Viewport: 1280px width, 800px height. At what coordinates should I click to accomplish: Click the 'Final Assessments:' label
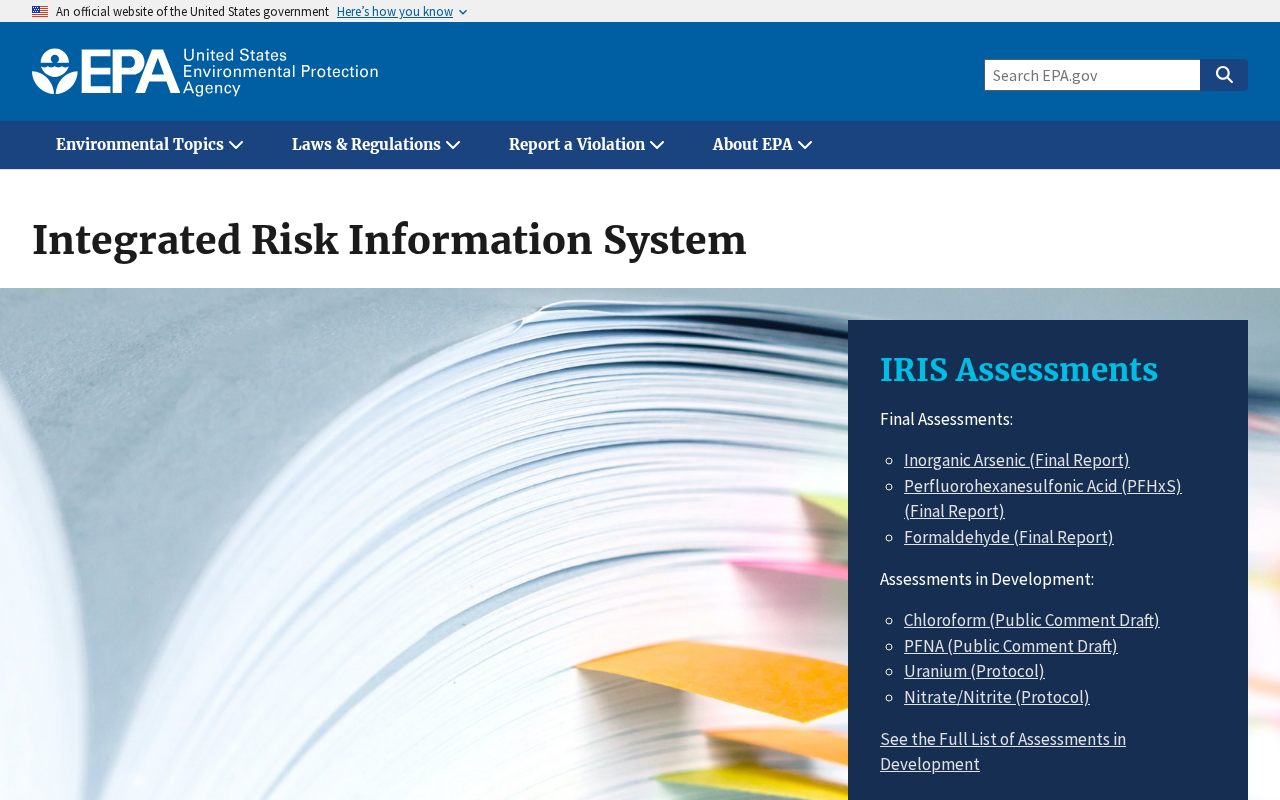click(946, 419)
